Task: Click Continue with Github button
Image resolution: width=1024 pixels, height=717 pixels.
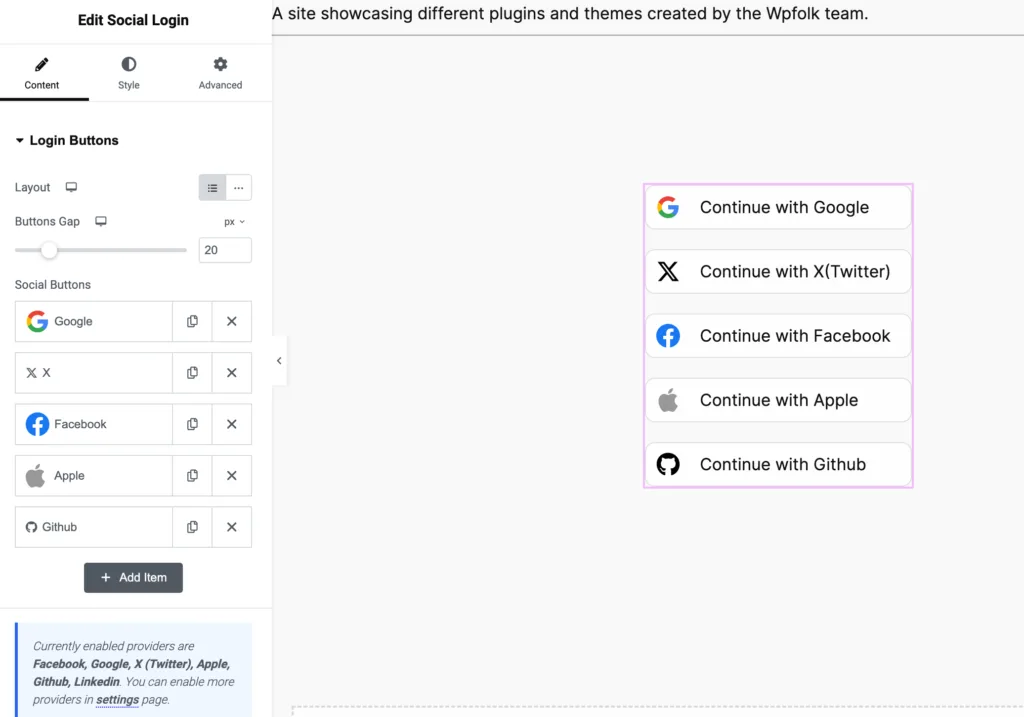Action: point(778,464)
